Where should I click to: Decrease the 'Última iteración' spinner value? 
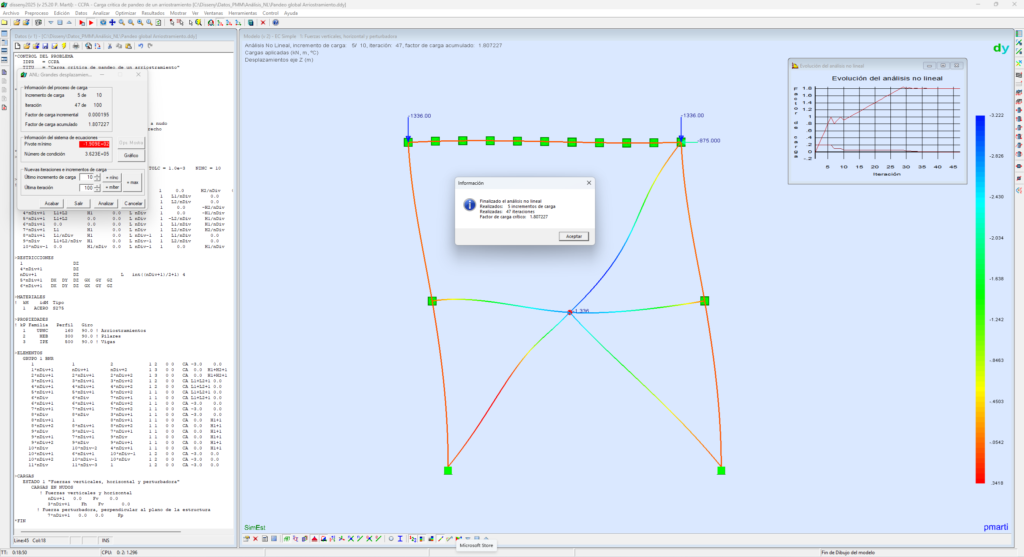98,190
